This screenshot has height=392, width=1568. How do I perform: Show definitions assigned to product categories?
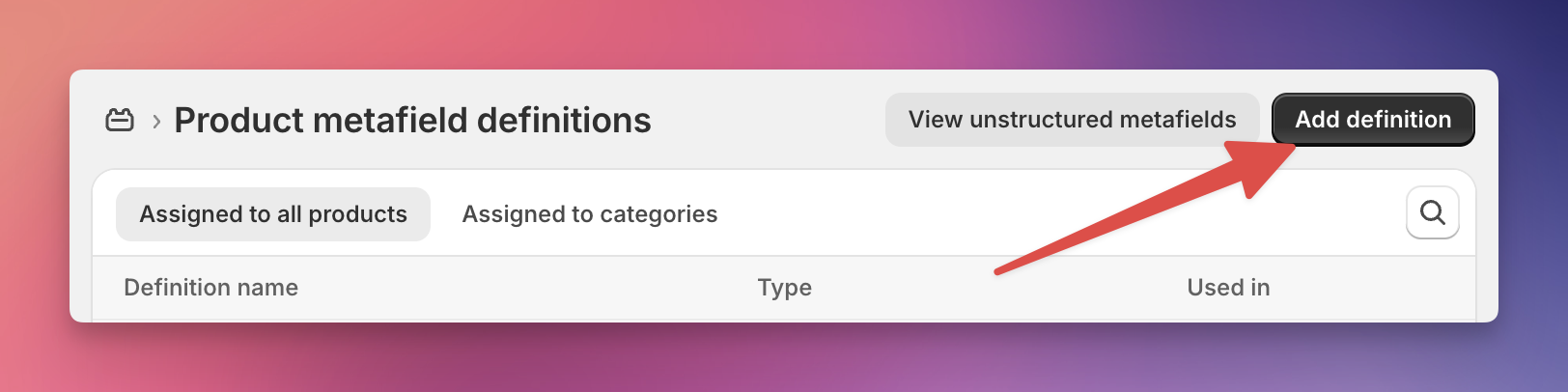point(590,214)
